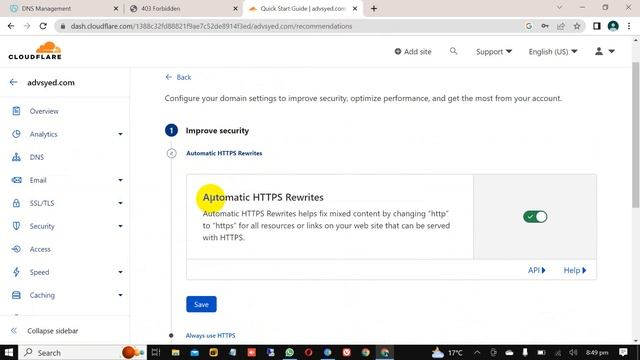Image resolution: width=640 pixels, height=360 pixels.
Task: Click the Access icon in sidebar
Action: (16, 249)
